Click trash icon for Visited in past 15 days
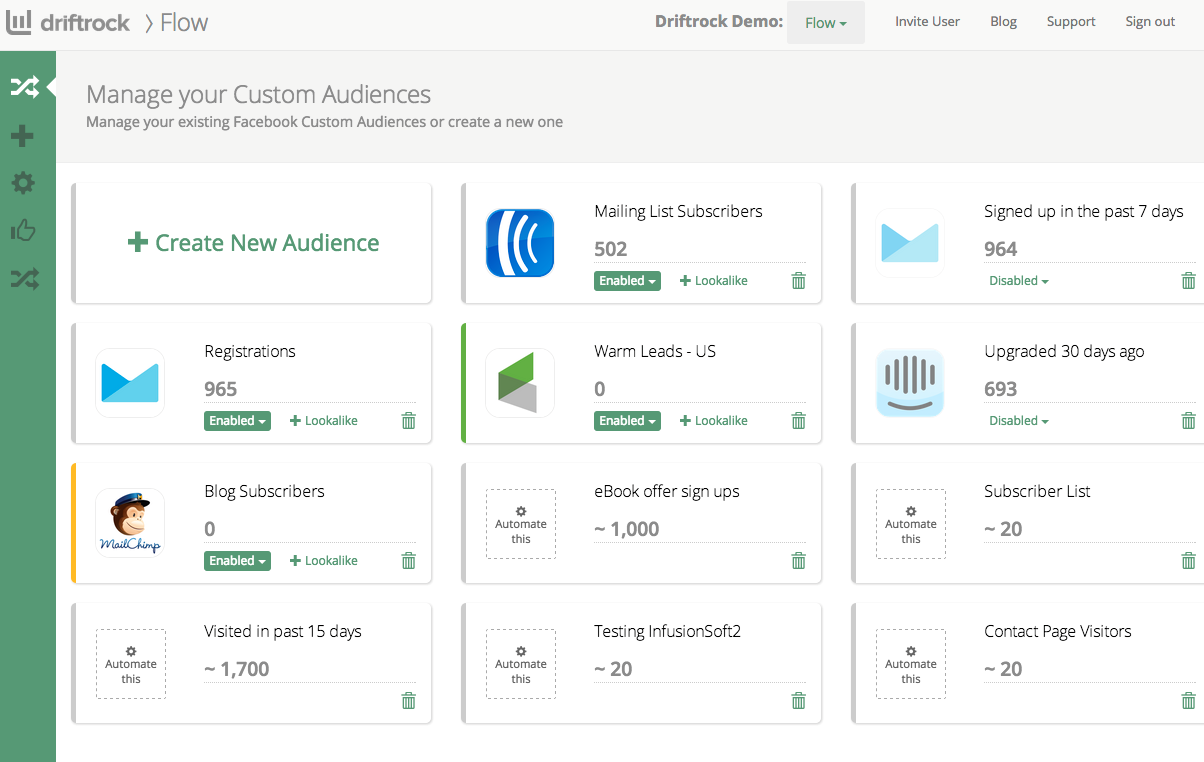1204x762 pixels. (408, 701)
